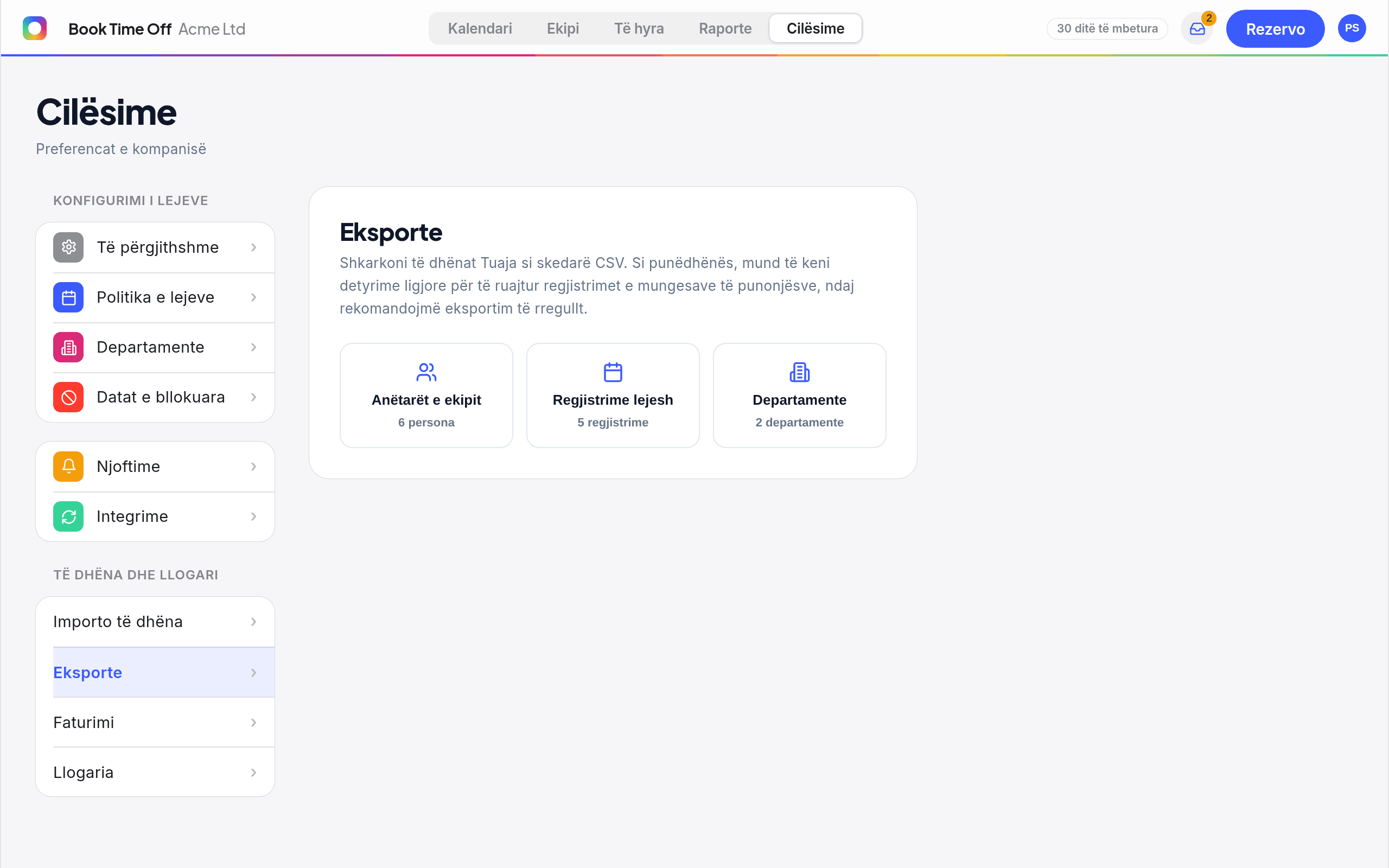This screenshot has width=1389, height=868.
Task: Click the blocked icon for Datat e bllokuara
Action: pos(68,397)
